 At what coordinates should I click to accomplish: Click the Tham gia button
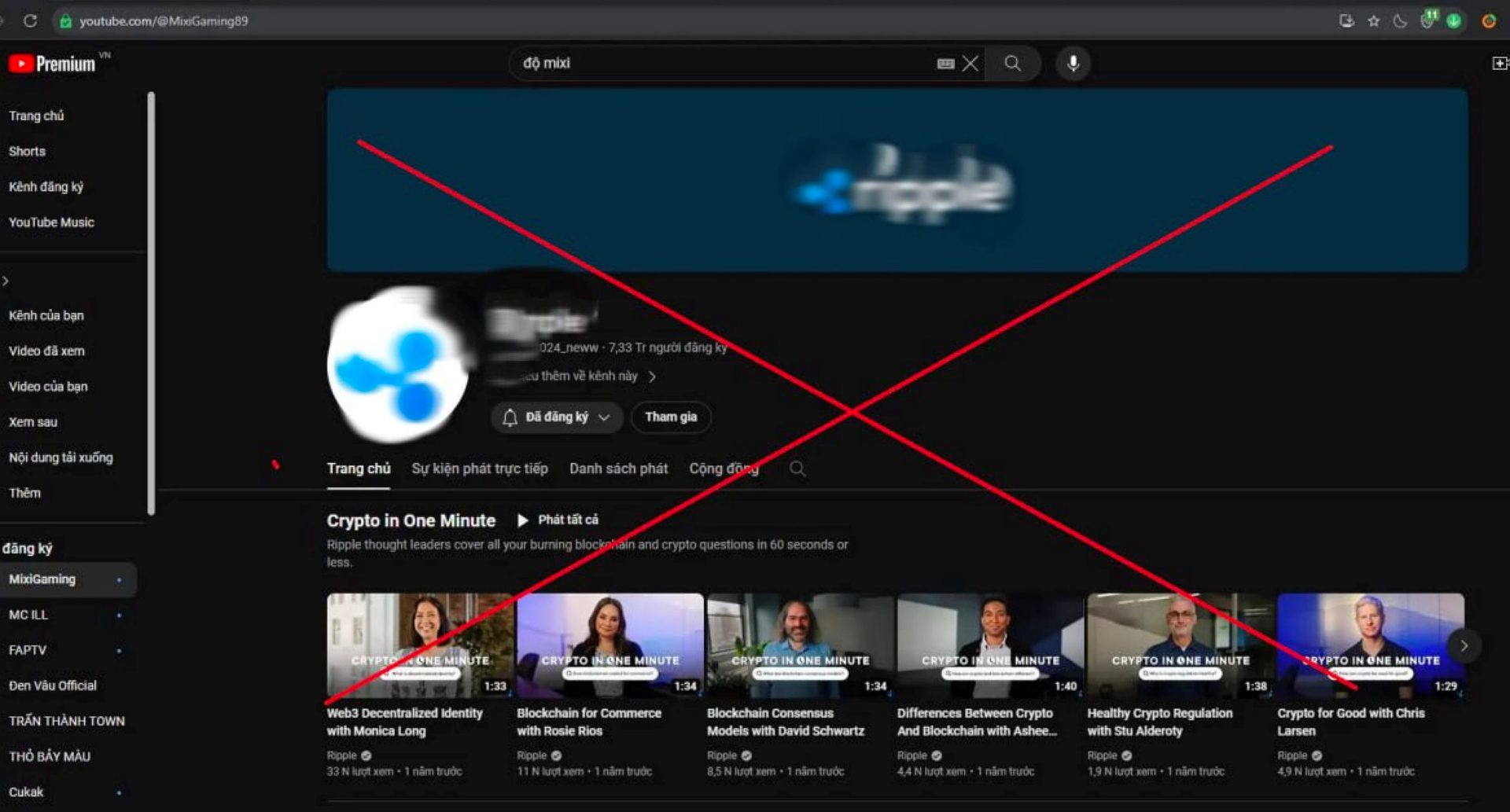[671, 417]
